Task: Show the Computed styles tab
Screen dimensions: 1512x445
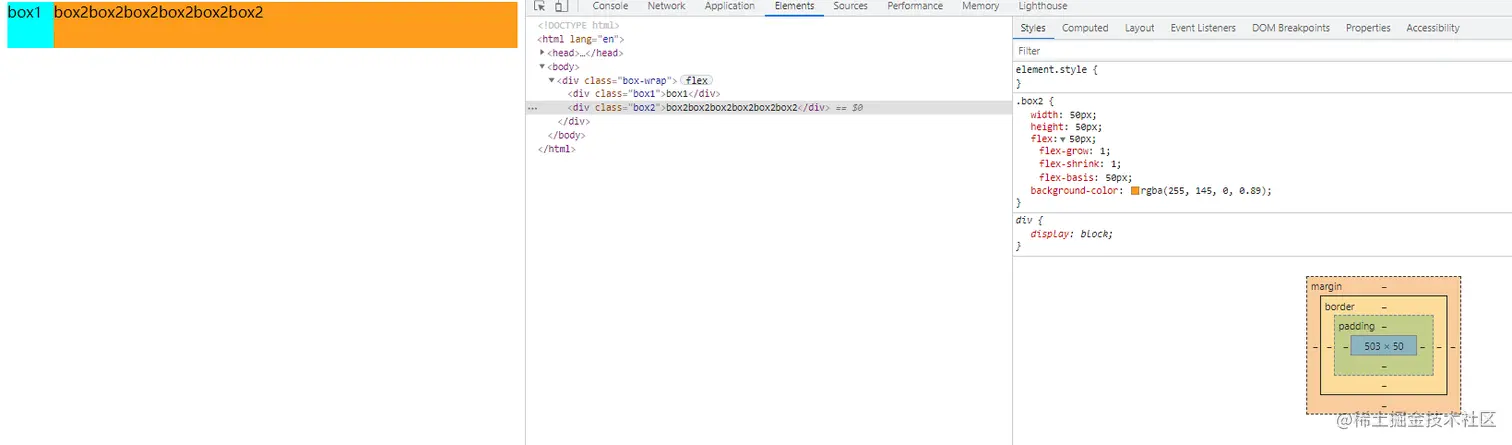Action: pyautogui.click(x=1085, y=28)
